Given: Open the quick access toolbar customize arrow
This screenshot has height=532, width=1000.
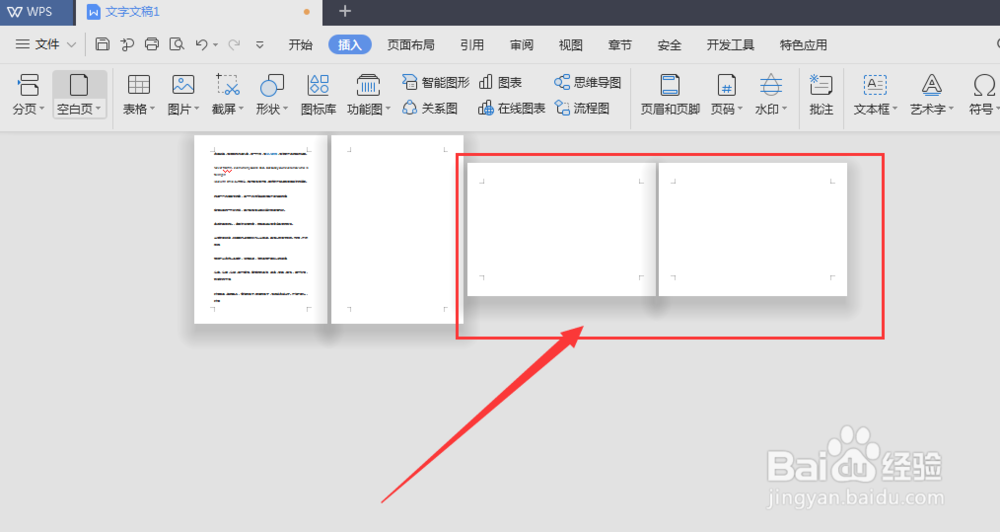Looking at the screenshot, I should 260,45.
